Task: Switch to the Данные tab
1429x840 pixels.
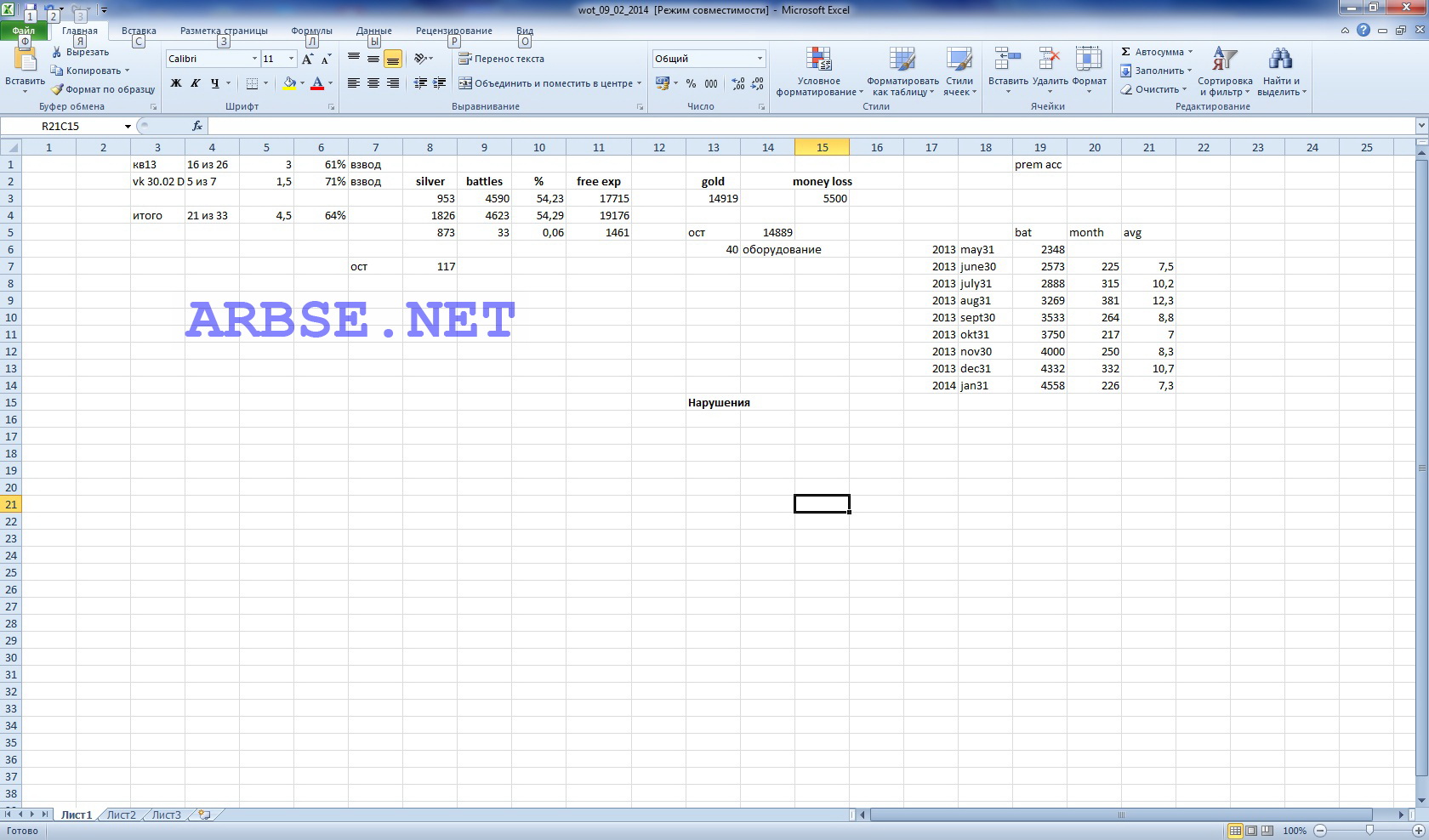Action: [x=374, y=31]
